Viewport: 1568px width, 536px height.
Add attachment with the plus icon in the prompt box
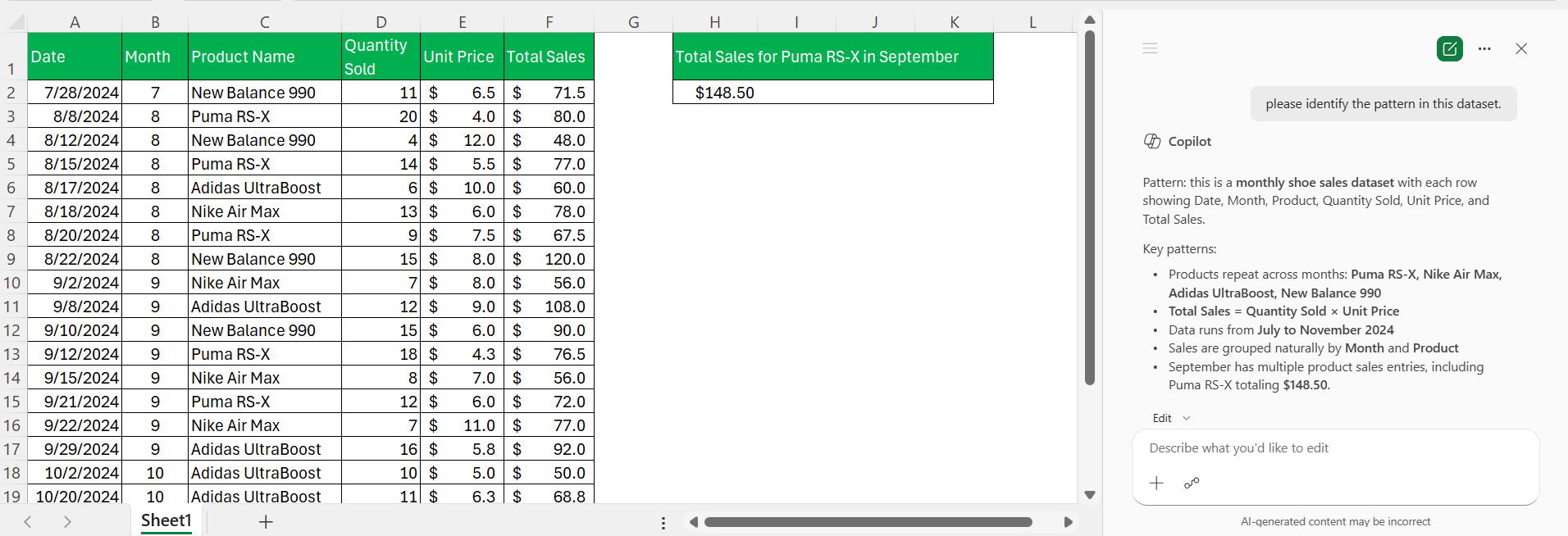pos(1156,483)
